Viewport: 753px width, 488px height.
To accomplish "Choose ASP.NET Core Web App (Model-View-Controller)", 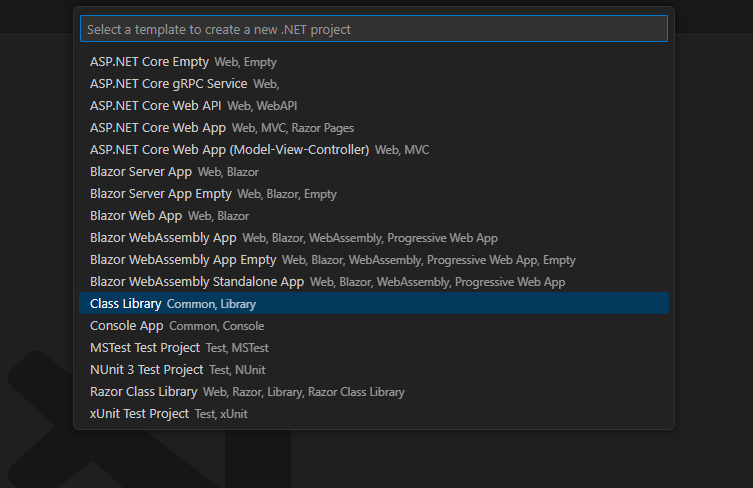I will 374,149.
